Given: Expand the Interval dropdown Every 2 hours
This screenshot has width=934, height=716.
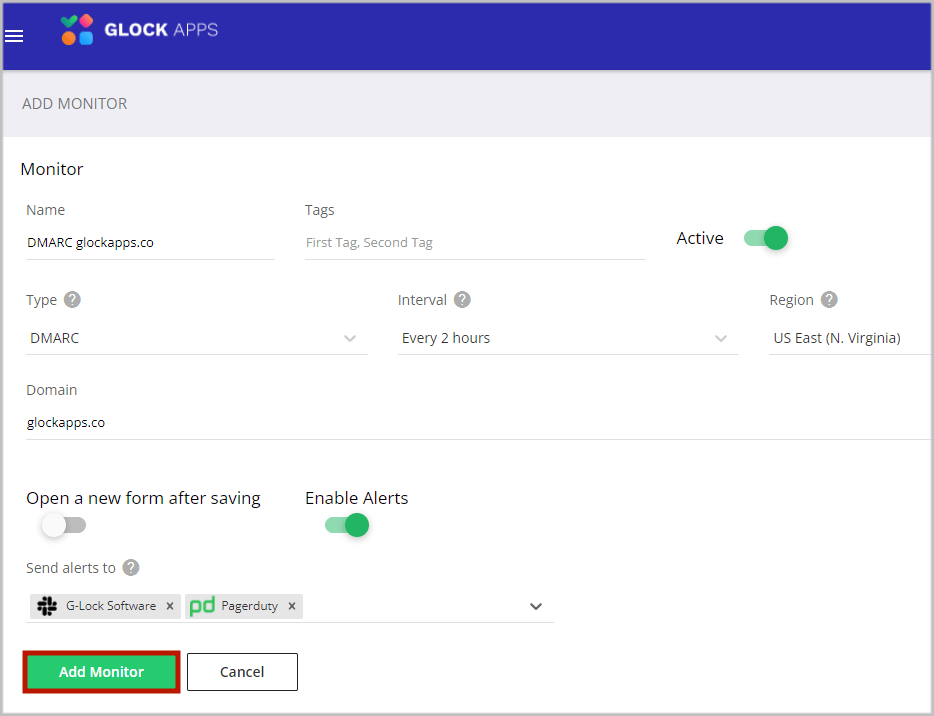Looking at the screenshot, I should pos(568,338).
